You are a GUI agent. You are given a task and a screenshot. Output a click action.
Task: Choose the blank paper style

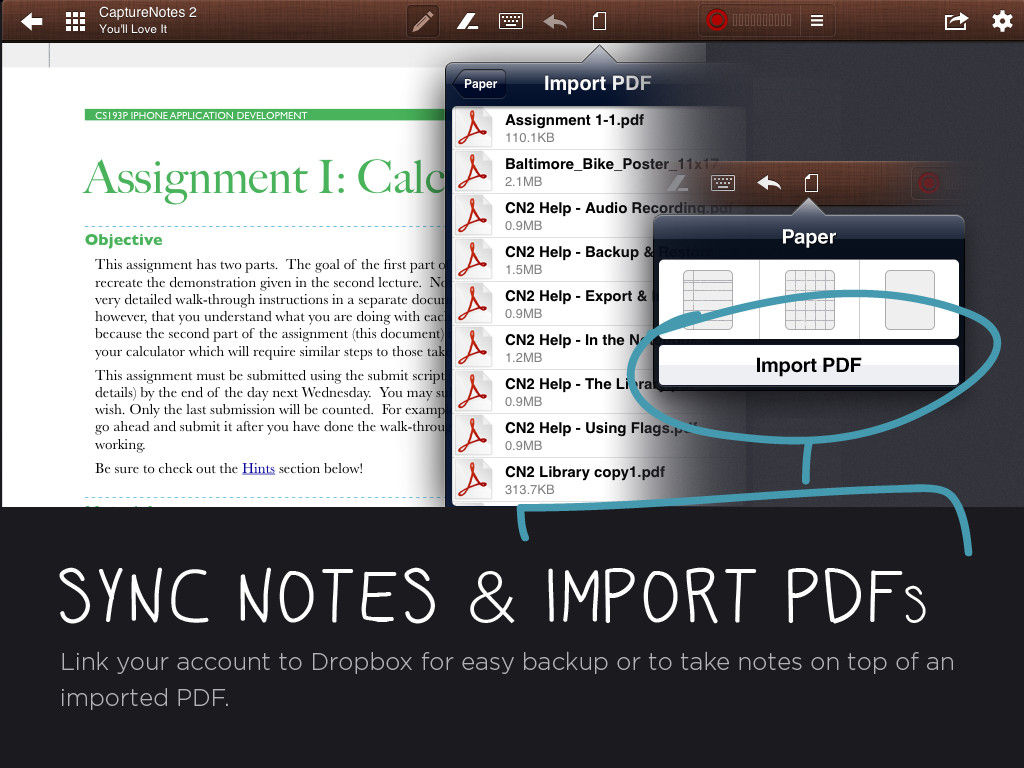pos(910,300)
